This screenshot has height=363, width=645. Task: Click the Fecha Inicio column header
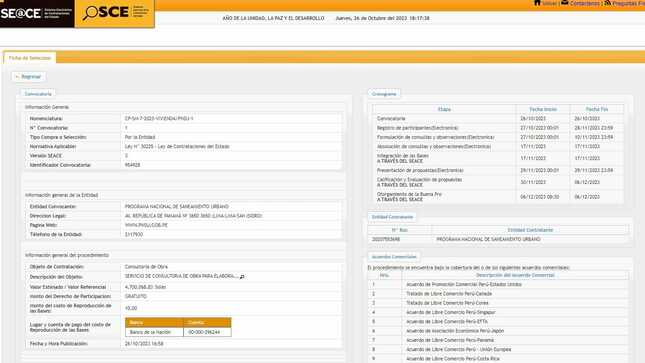click(x=543, y=109)
